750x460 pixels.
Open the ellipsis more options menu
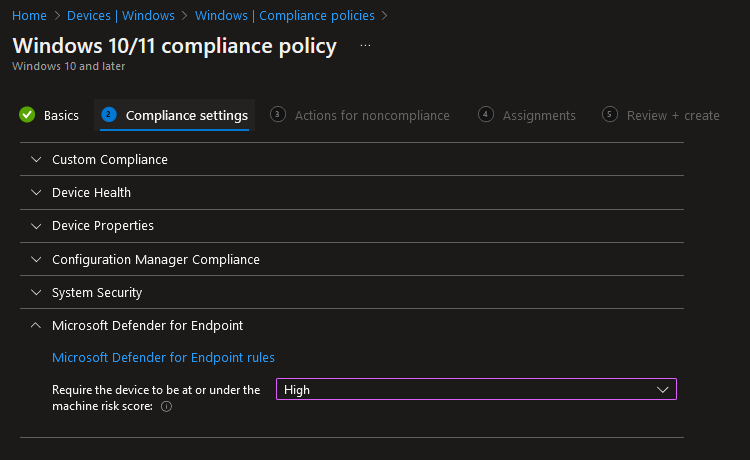click(x=365, y=46)
